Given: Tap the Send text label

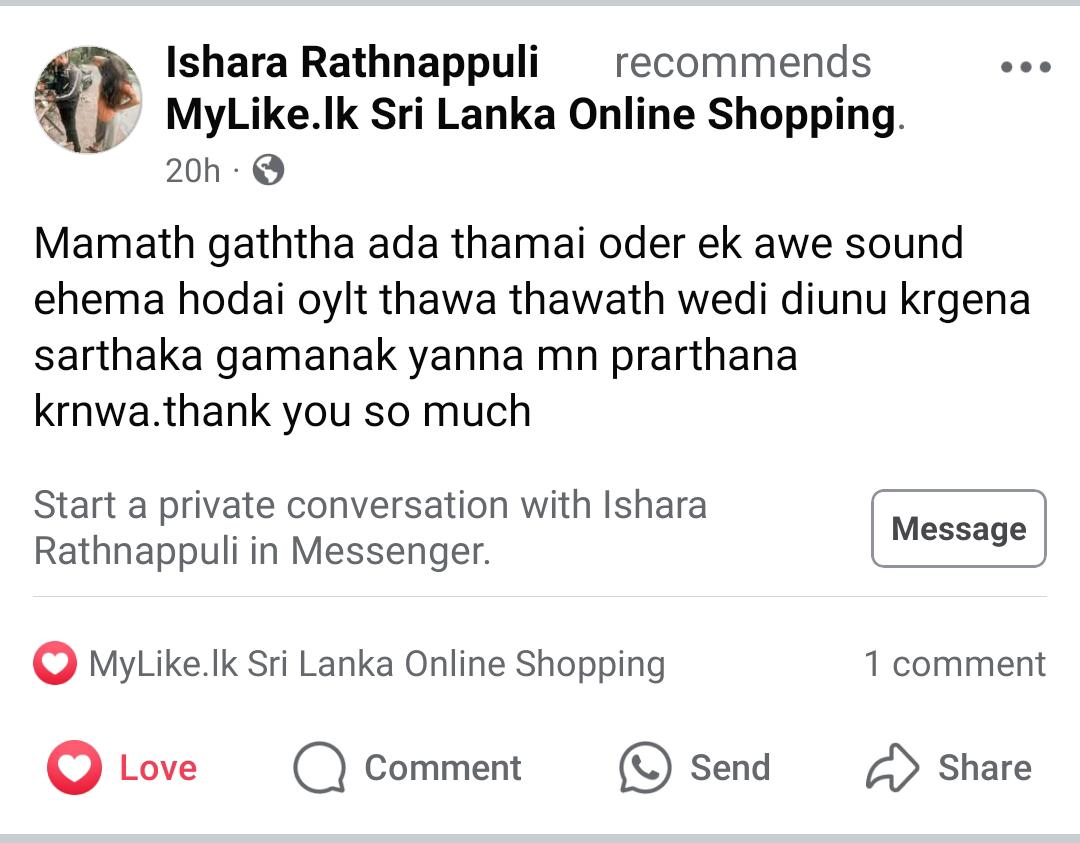Looking at the screenshot, I should [x=730, y=768].
